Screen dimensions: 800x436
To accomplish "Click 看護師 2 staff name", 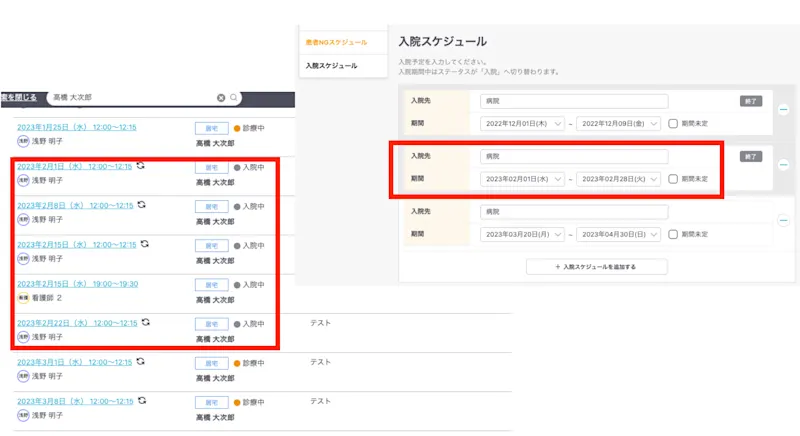I will (x=47, y=298).
